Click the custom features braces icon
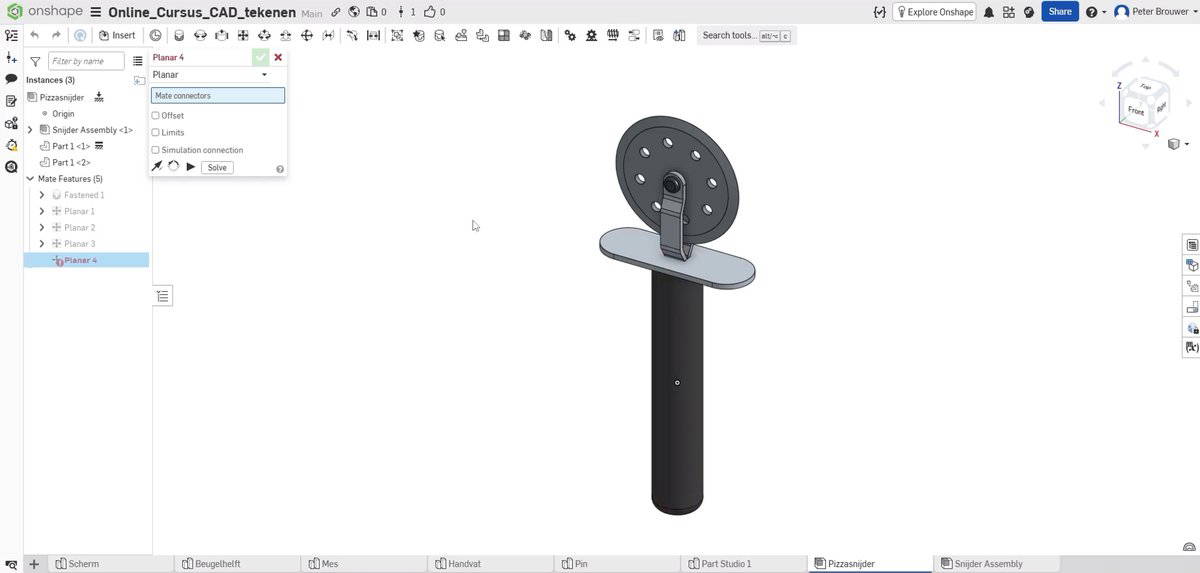This screenshot has height=573, width=1200. 879,12
